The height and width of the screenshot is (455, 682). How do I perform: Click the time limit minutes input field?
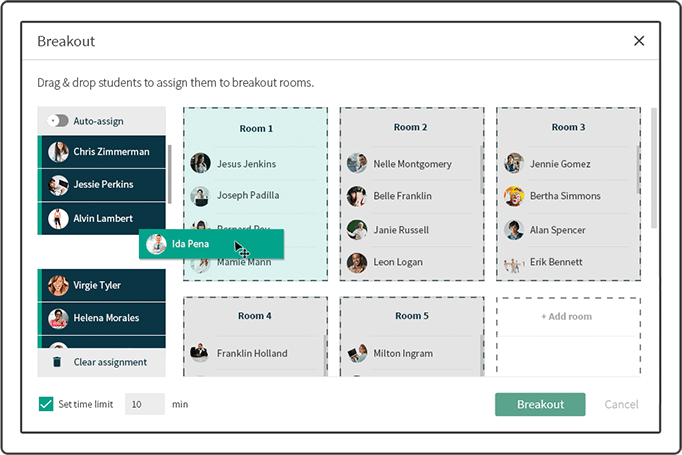click(145, 404)
